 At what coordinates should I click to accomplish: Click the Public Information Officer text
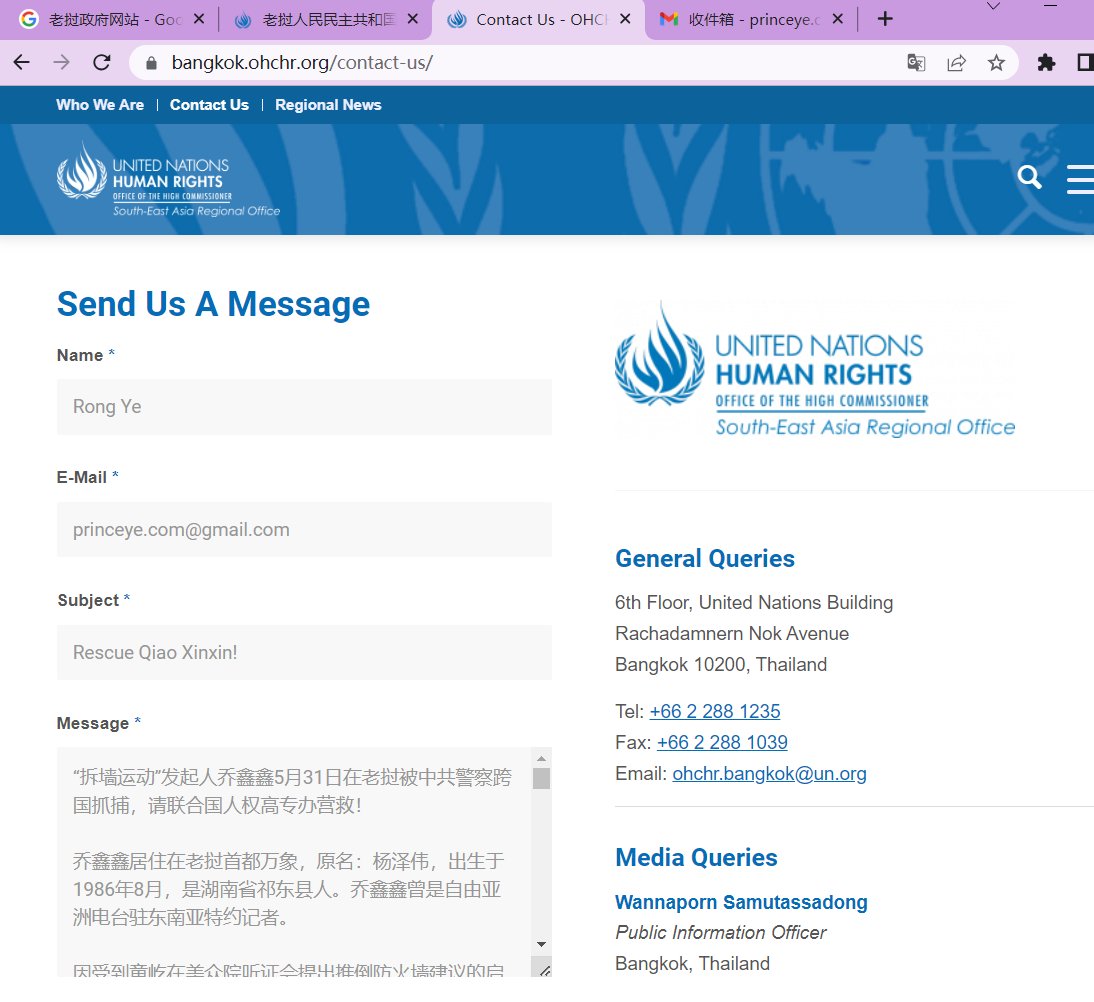pos(721,932)
